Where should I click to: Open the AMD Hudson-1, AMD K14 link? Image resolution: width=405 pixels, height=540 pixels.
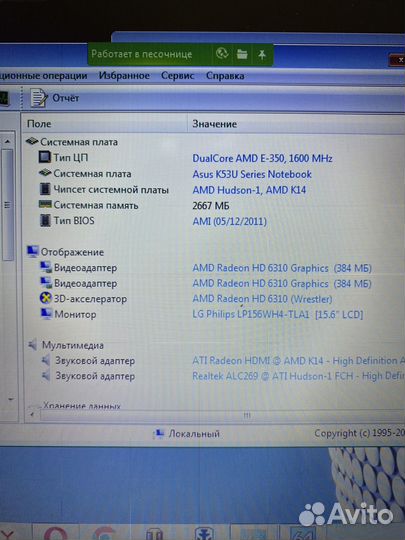(x=249, y=190)
